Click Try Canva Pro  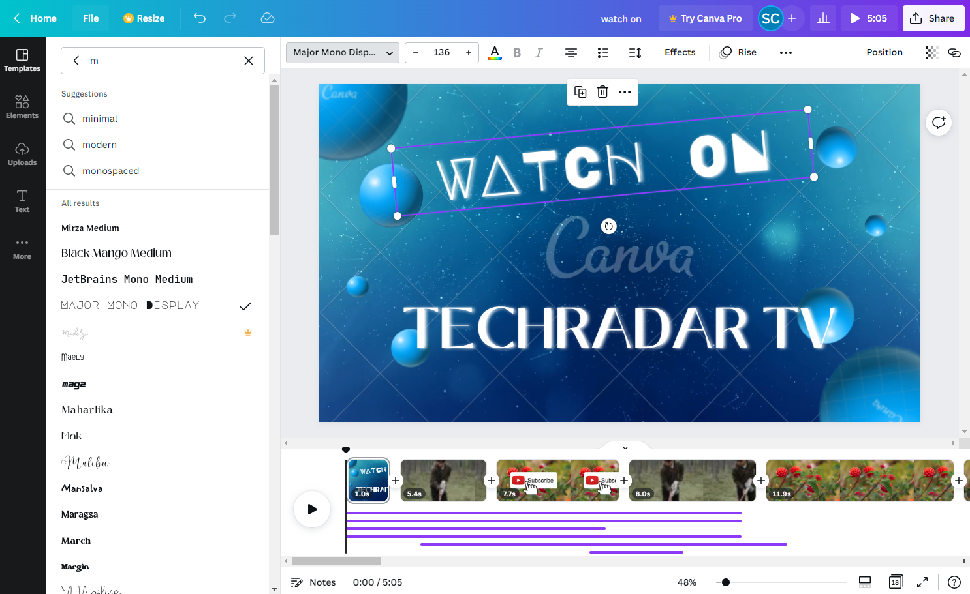[x=705, y=19]
